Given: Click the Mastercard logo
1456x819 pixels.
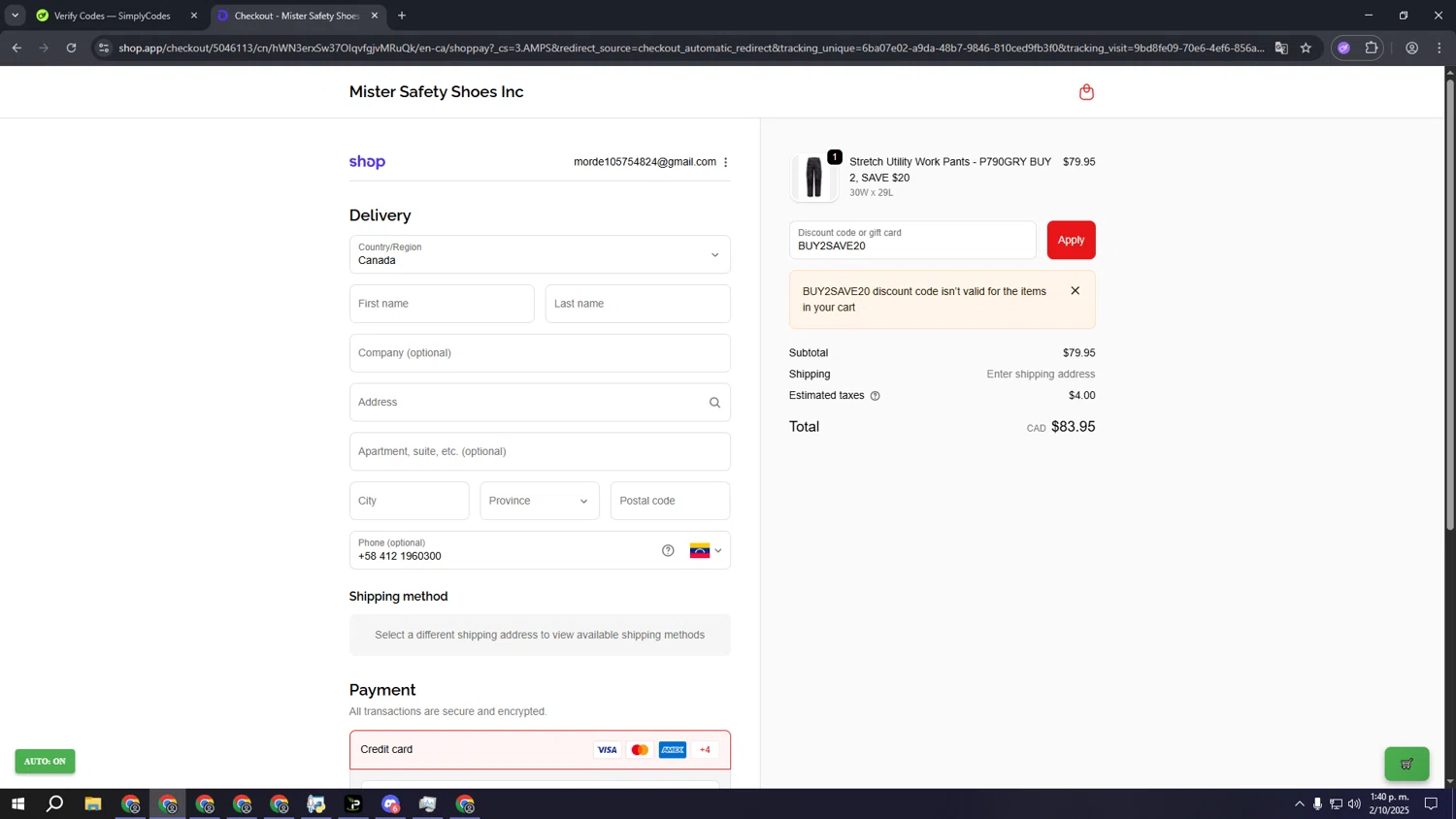Looking at the screenshot, I should (x=640, y=750).
